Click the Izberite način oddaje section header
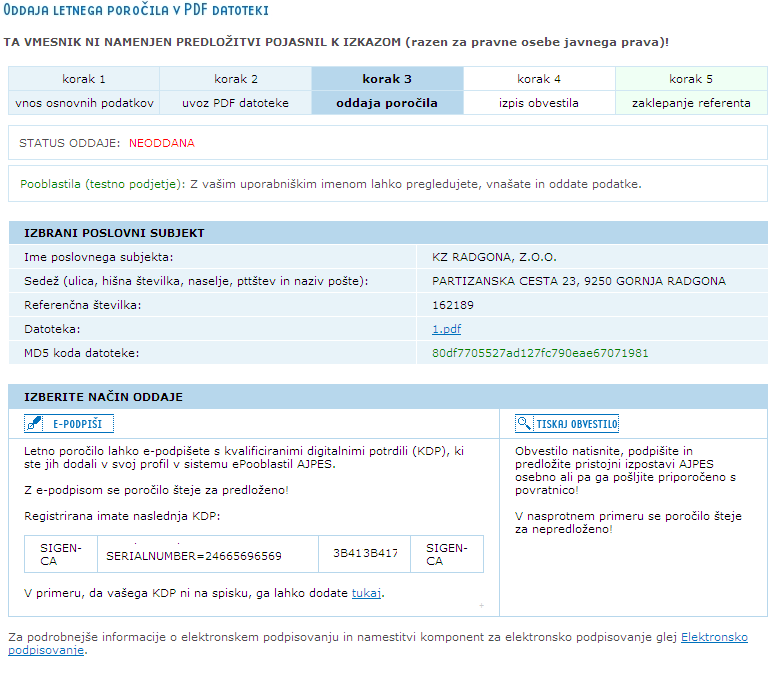Image resolution: width=769 pixels, height=673 pixels. click(x=103, y=397)
